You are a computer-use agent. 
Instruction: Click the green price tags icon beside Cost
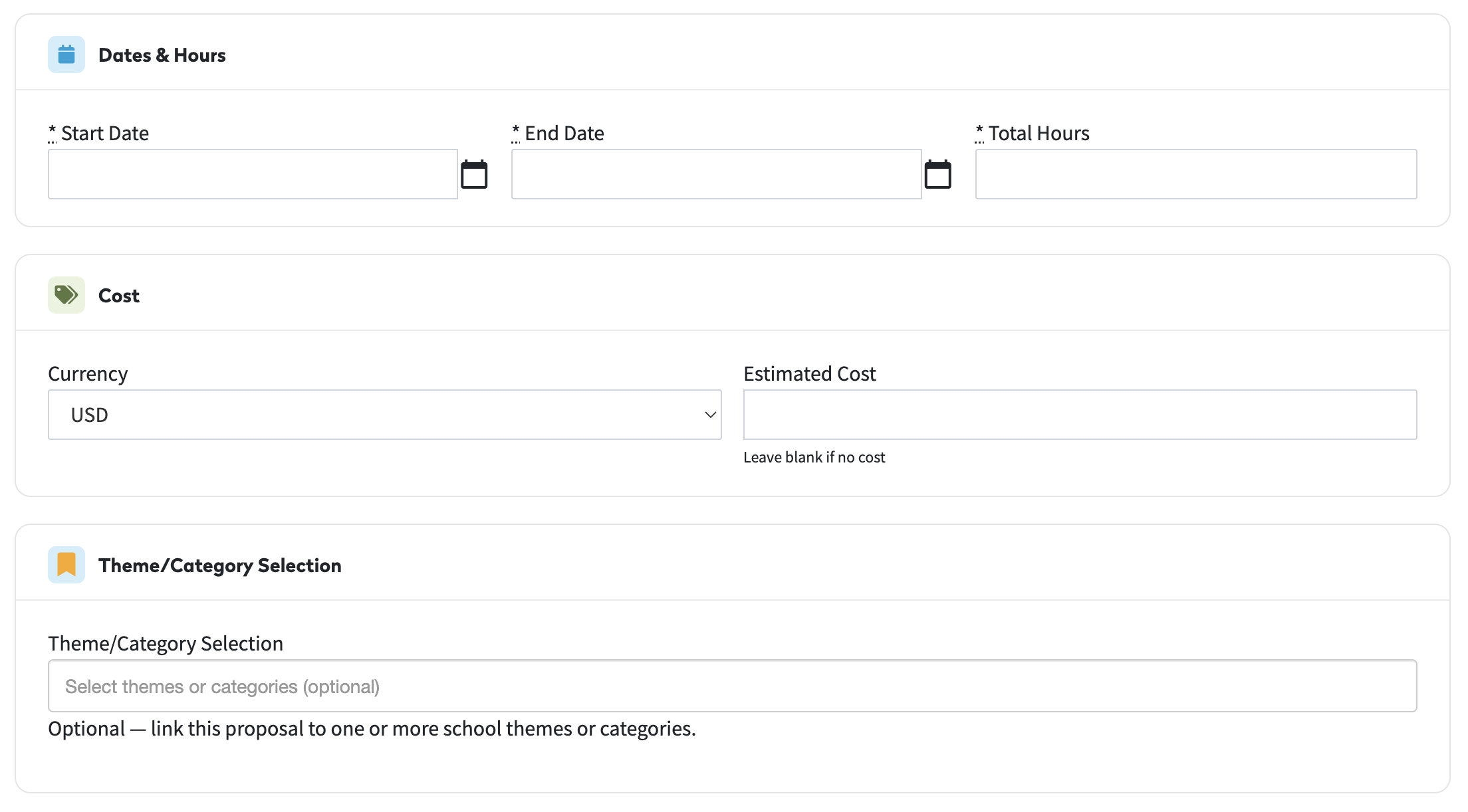point(66,295)
